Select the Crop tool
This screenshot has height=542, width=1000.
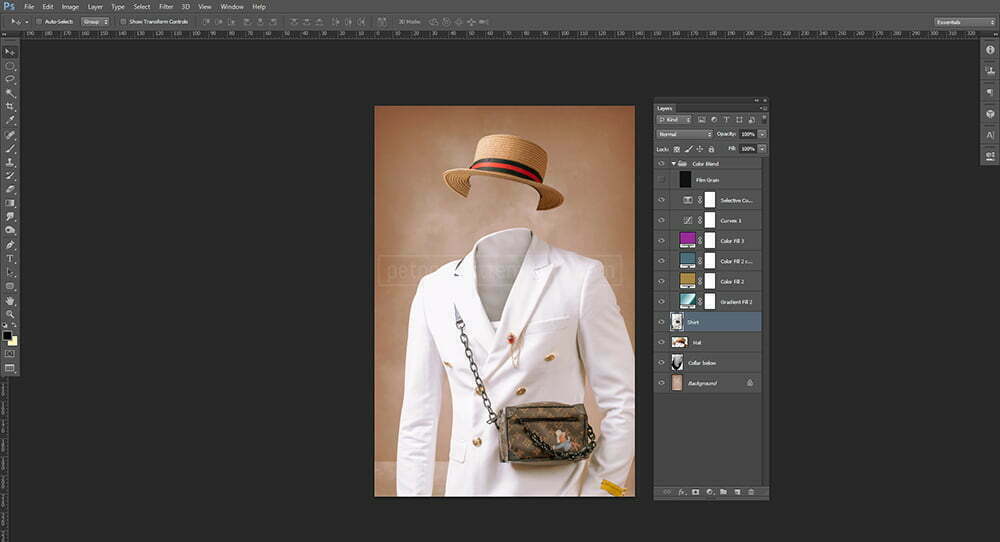11,106
